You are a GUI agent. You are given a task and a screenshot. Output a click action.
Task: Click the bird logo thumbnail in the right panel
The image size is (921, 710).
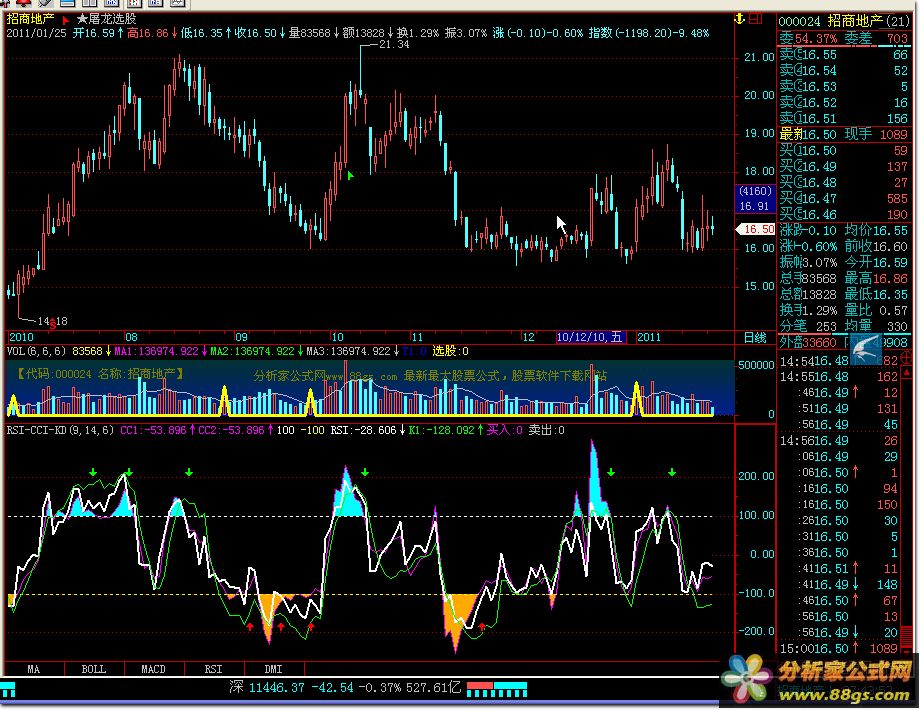coord(866,349)
